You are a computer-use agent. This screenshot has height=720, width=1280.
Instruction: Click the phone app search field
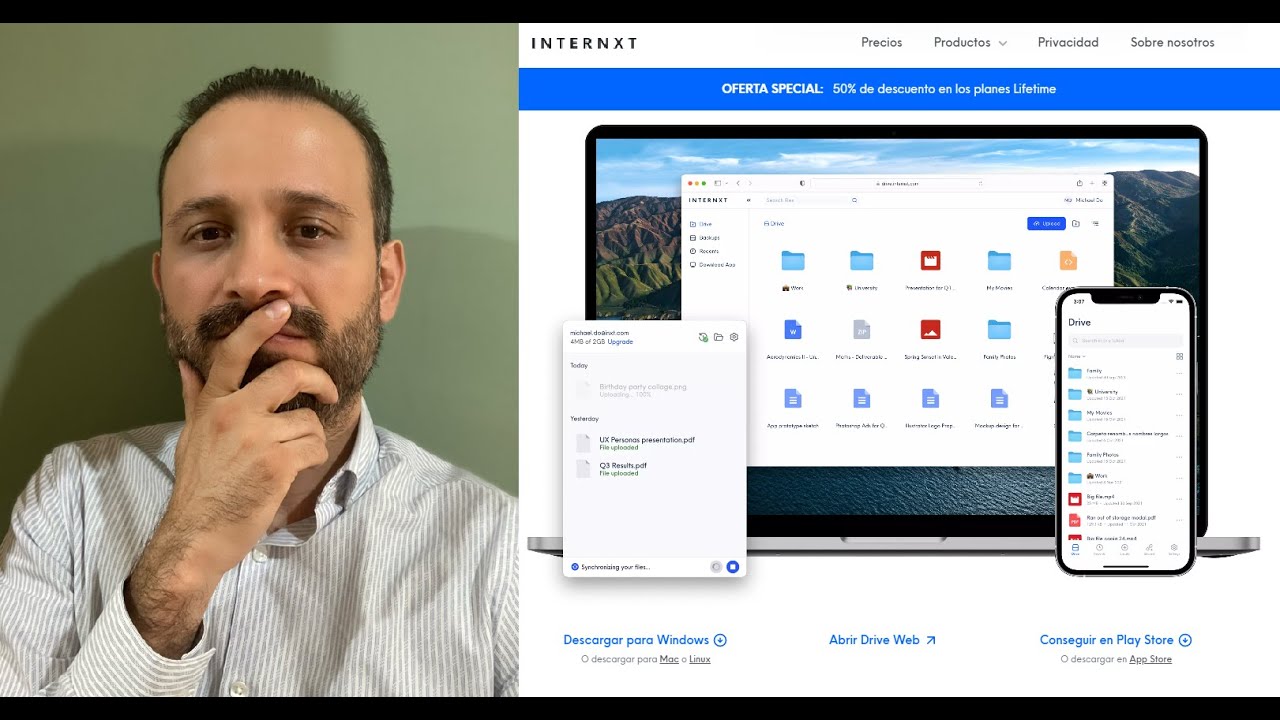[1125, 341]
